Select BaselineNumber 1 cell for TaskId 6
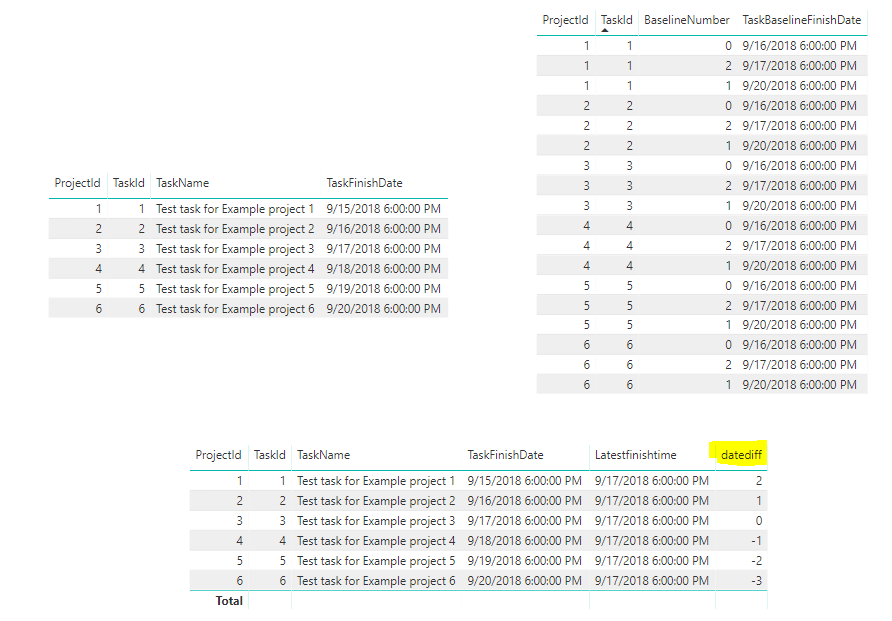 coord(728,385)
